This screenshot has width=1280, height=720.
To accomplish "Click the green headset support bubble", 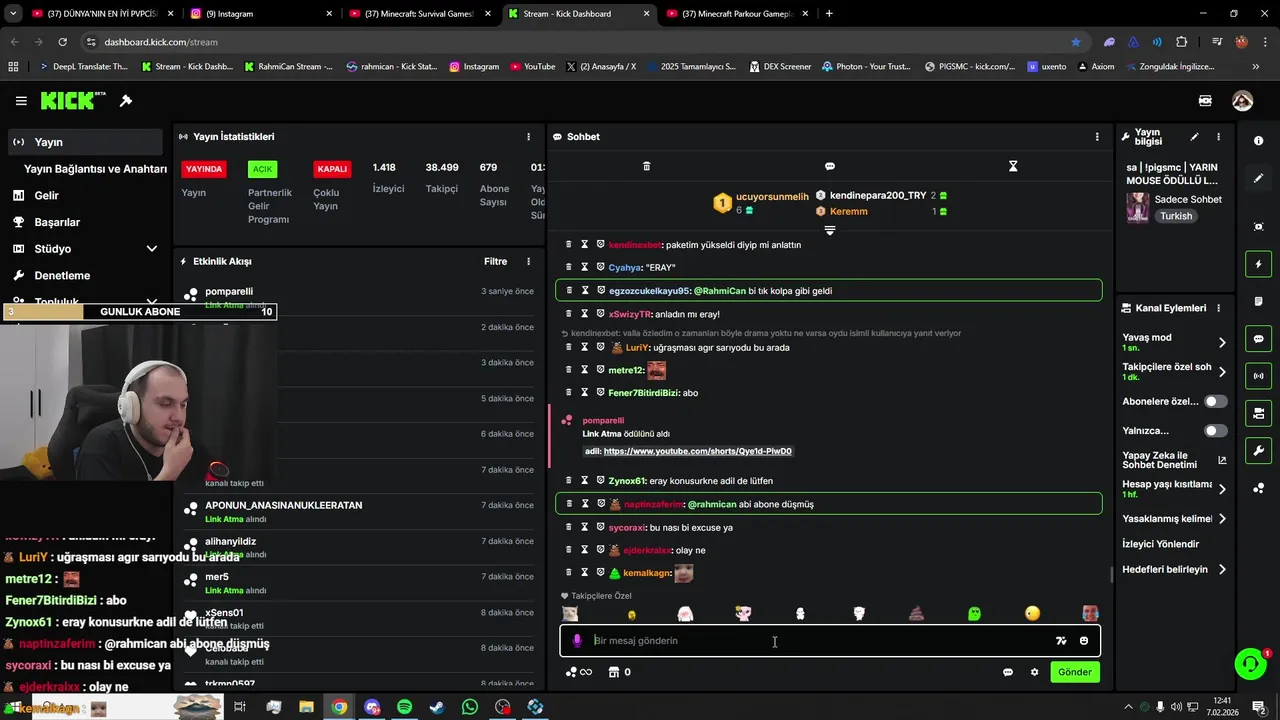I will (1250, 664).
